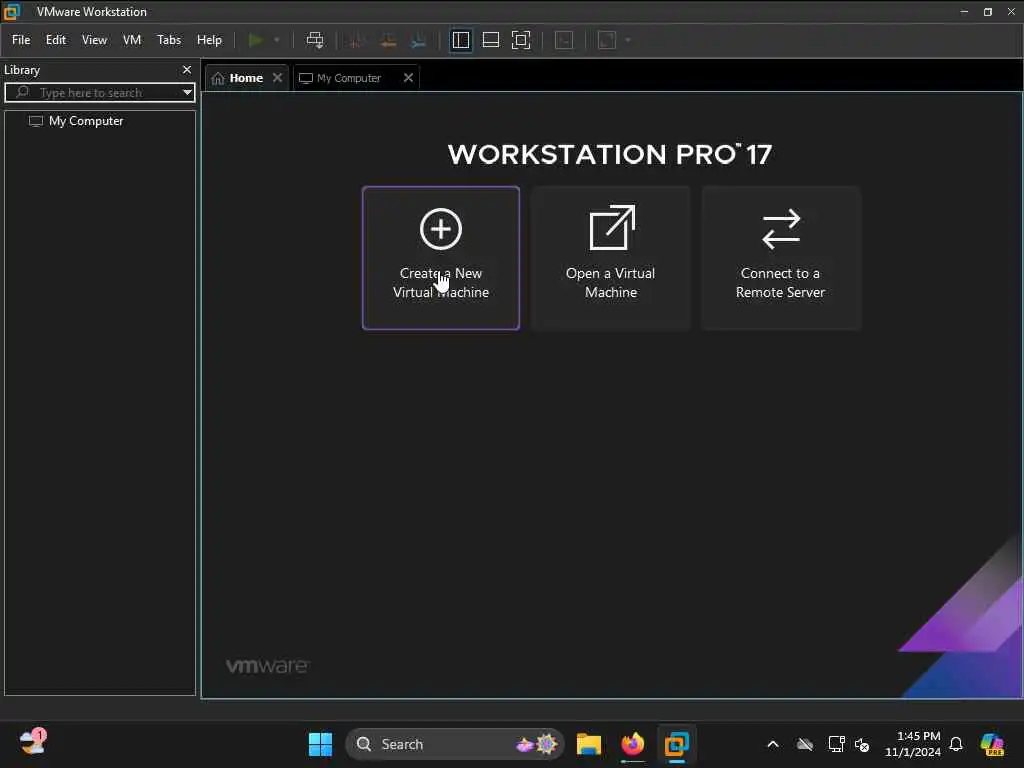Click the stretch guest display icon
1024x768 pixels.
[607, 40]
